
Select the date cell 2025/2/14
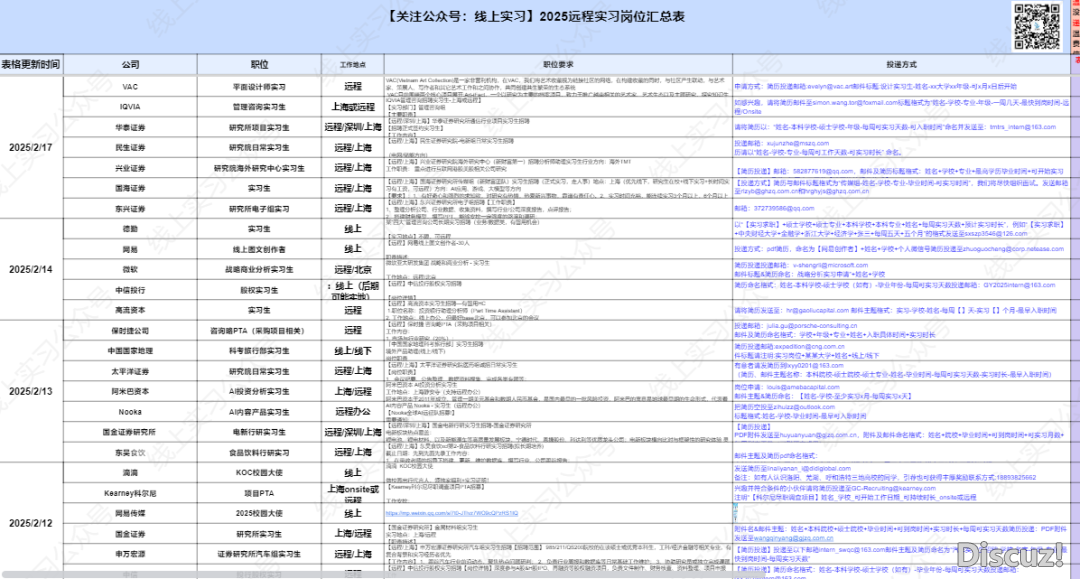click(31, 269)
